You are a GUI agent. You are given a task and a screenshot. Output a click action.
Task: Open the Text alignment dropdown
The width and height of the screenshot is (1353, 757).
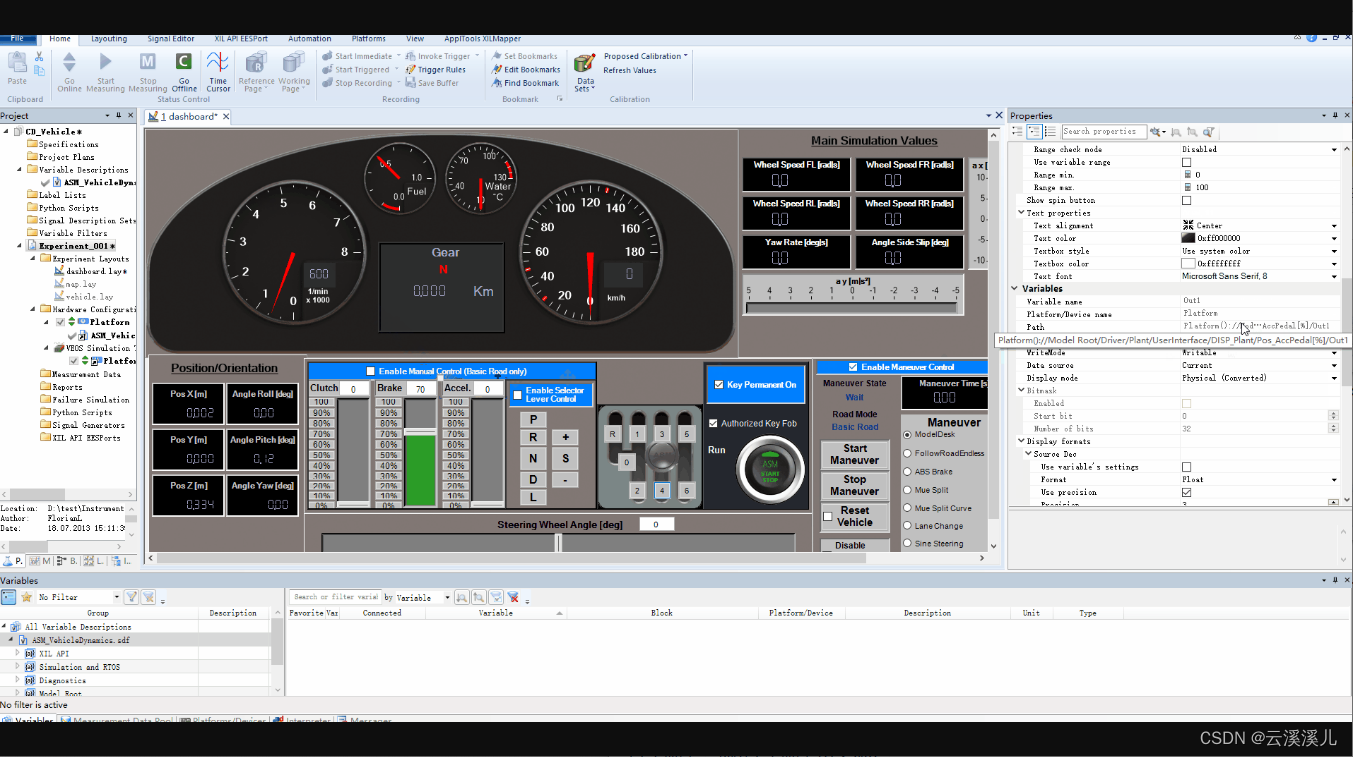point(1334,226)
